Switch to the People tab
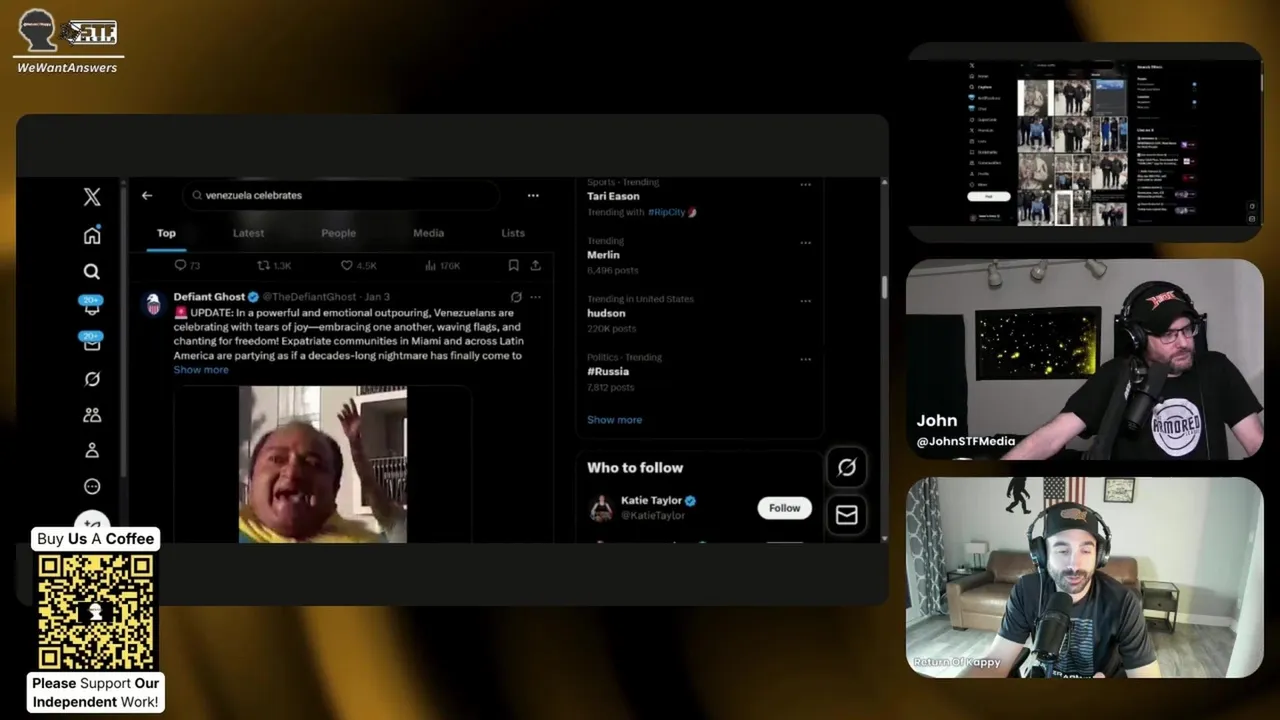Viewport: 1280px width, 720px height. tap(338, 233)
